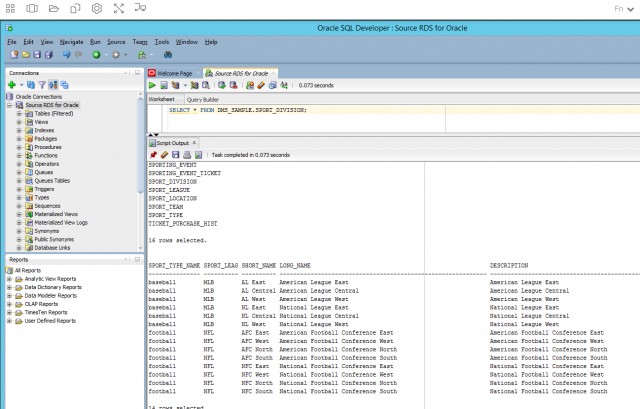640x409 pixels.
Task: Select All Reports in Reports panel
Action: (x=28, y=271)
